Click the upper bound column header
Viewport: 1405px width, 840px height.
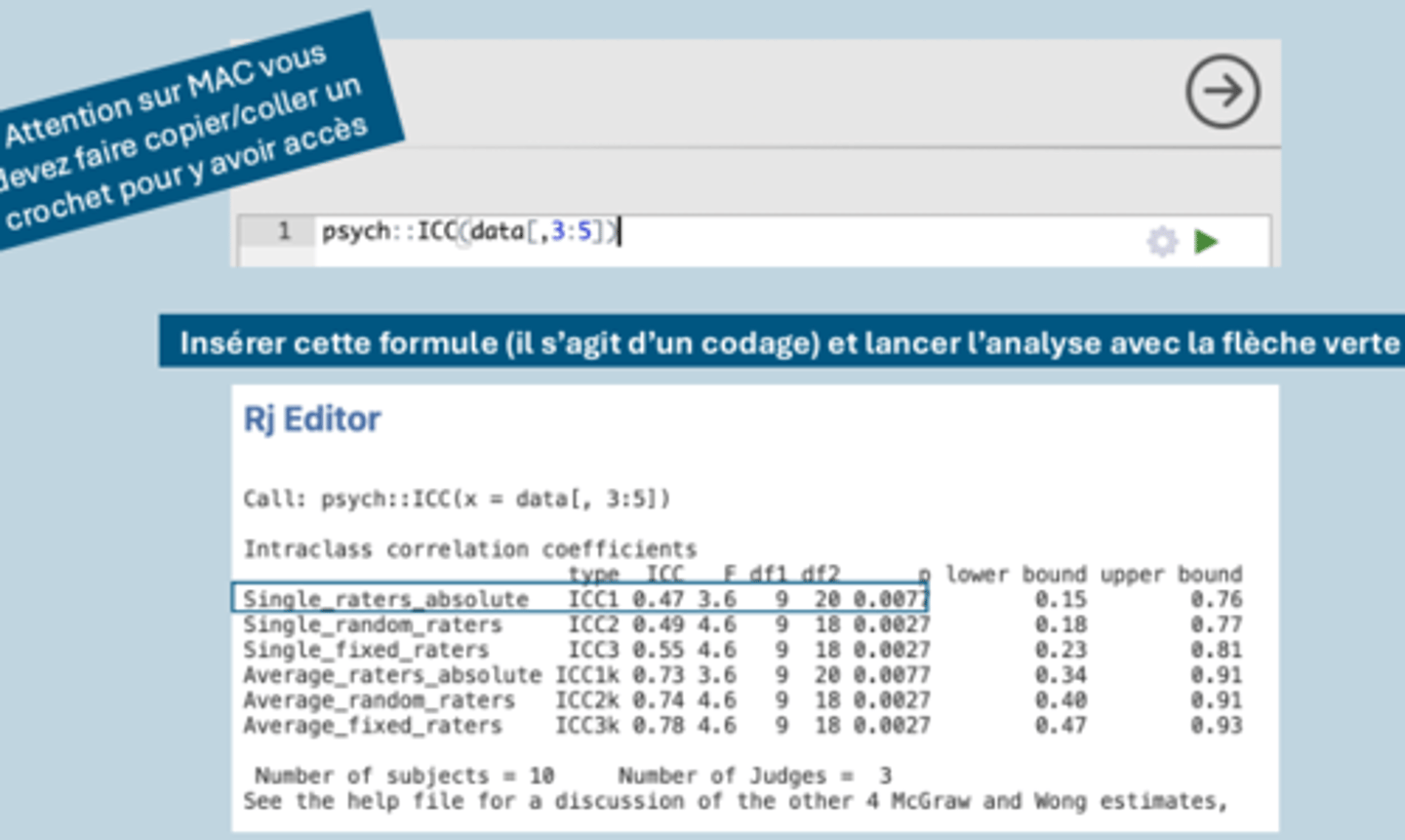1172,574
